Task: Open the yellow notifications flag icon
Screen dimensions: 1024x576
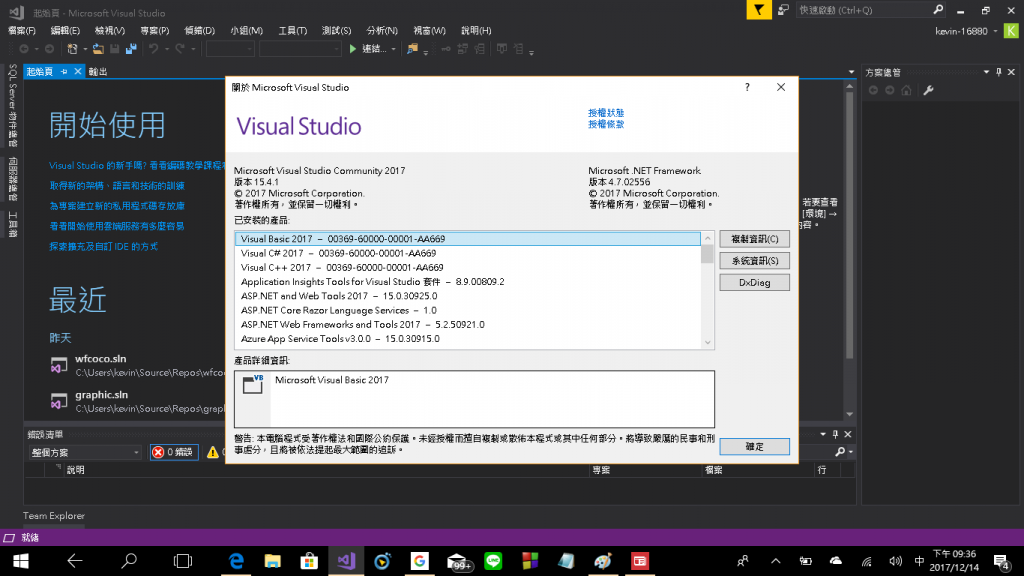Action: [x=759, y=10]
